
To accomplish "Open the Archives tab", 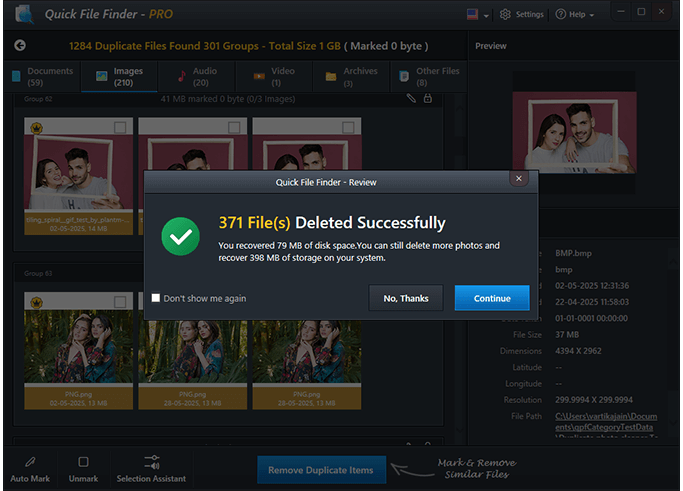I will click(350, 76).
